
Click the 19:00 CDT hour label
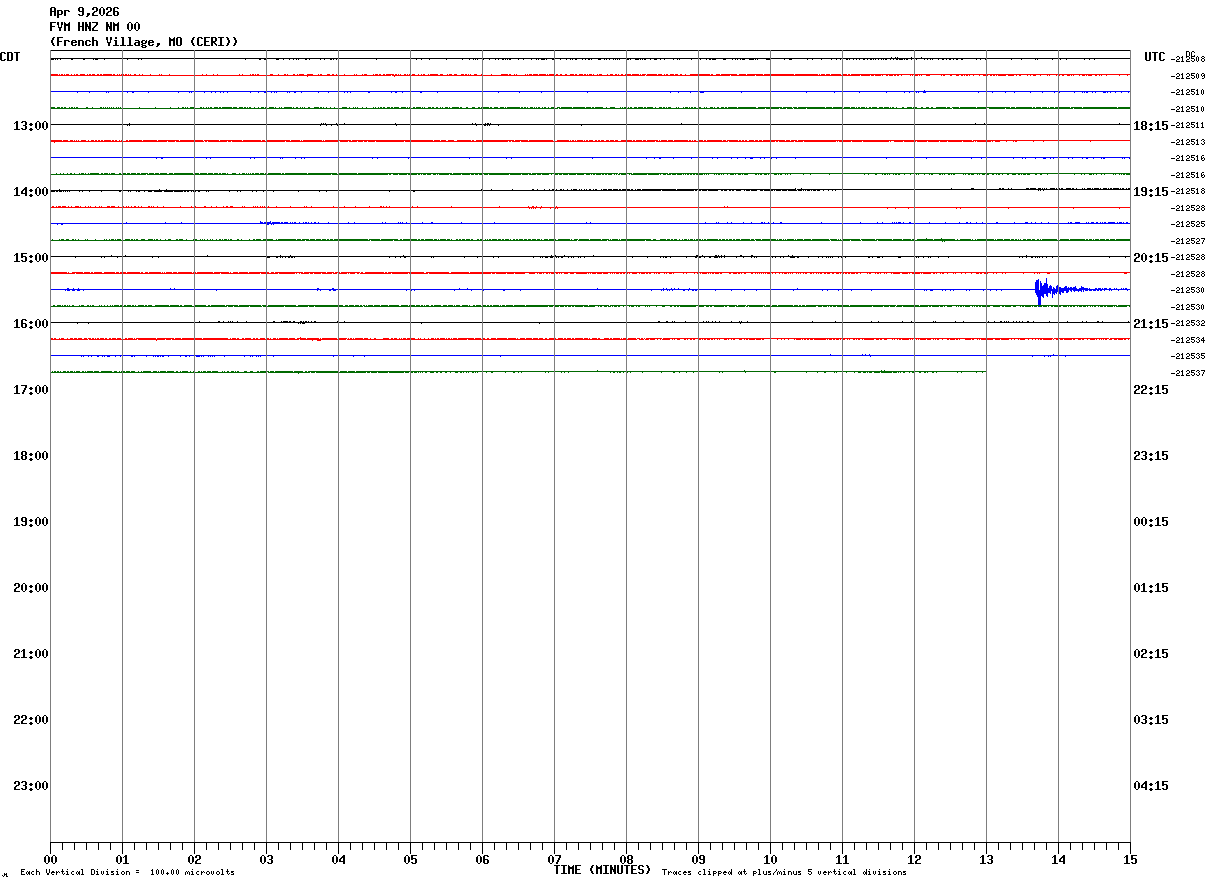click(x=31, y=521)
